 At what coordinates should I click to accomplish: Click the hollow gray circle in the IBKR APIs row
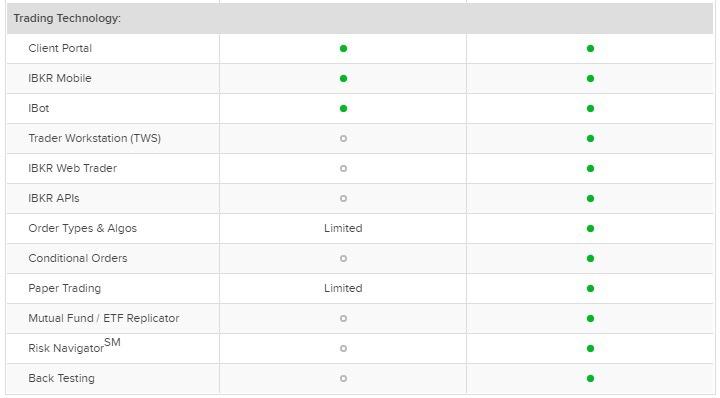(x=343, y=198)
